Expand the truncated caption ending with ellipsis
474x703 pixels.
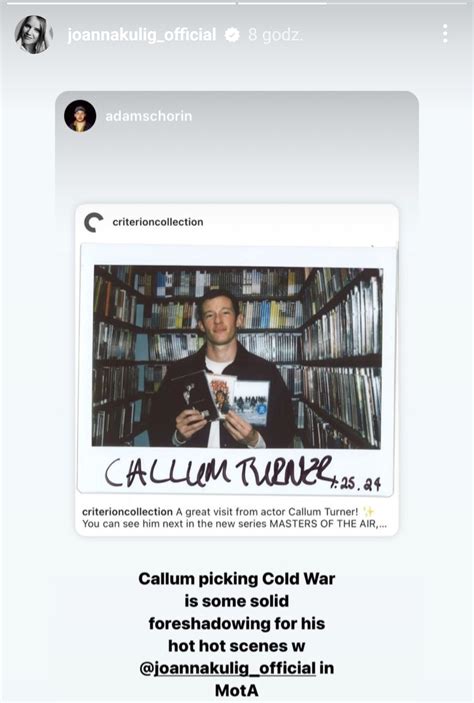pos(383,524)
